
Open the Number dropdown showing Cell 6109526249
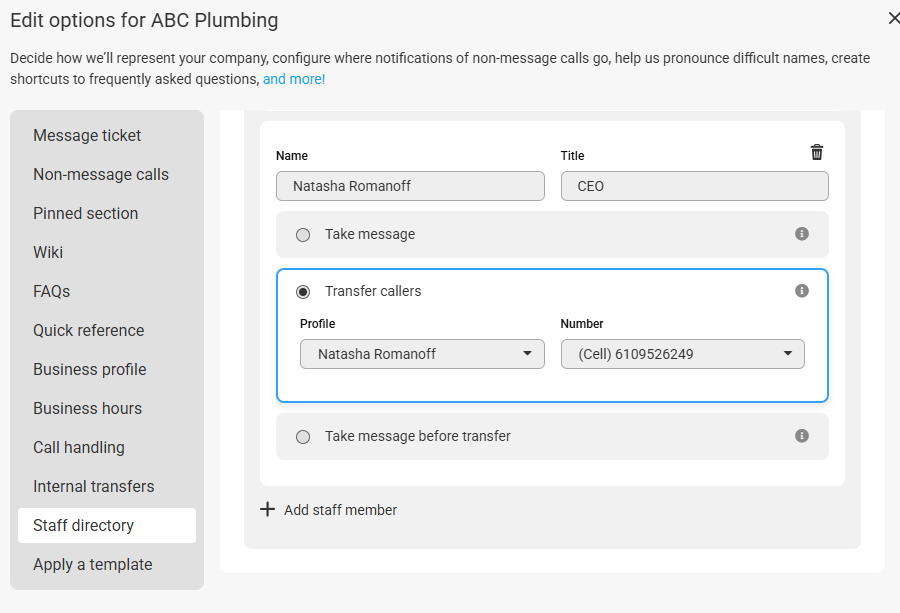pos(682,354)
